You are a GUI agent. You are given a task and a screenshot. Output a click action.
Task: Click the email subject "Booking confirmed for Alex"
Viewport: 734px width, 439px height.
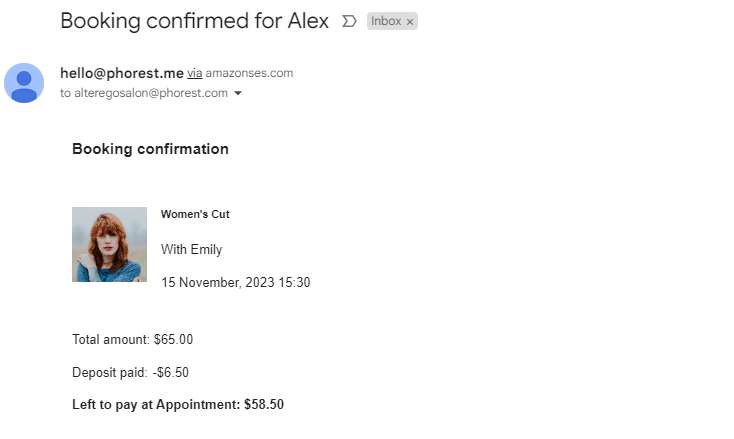click(194, 21)
